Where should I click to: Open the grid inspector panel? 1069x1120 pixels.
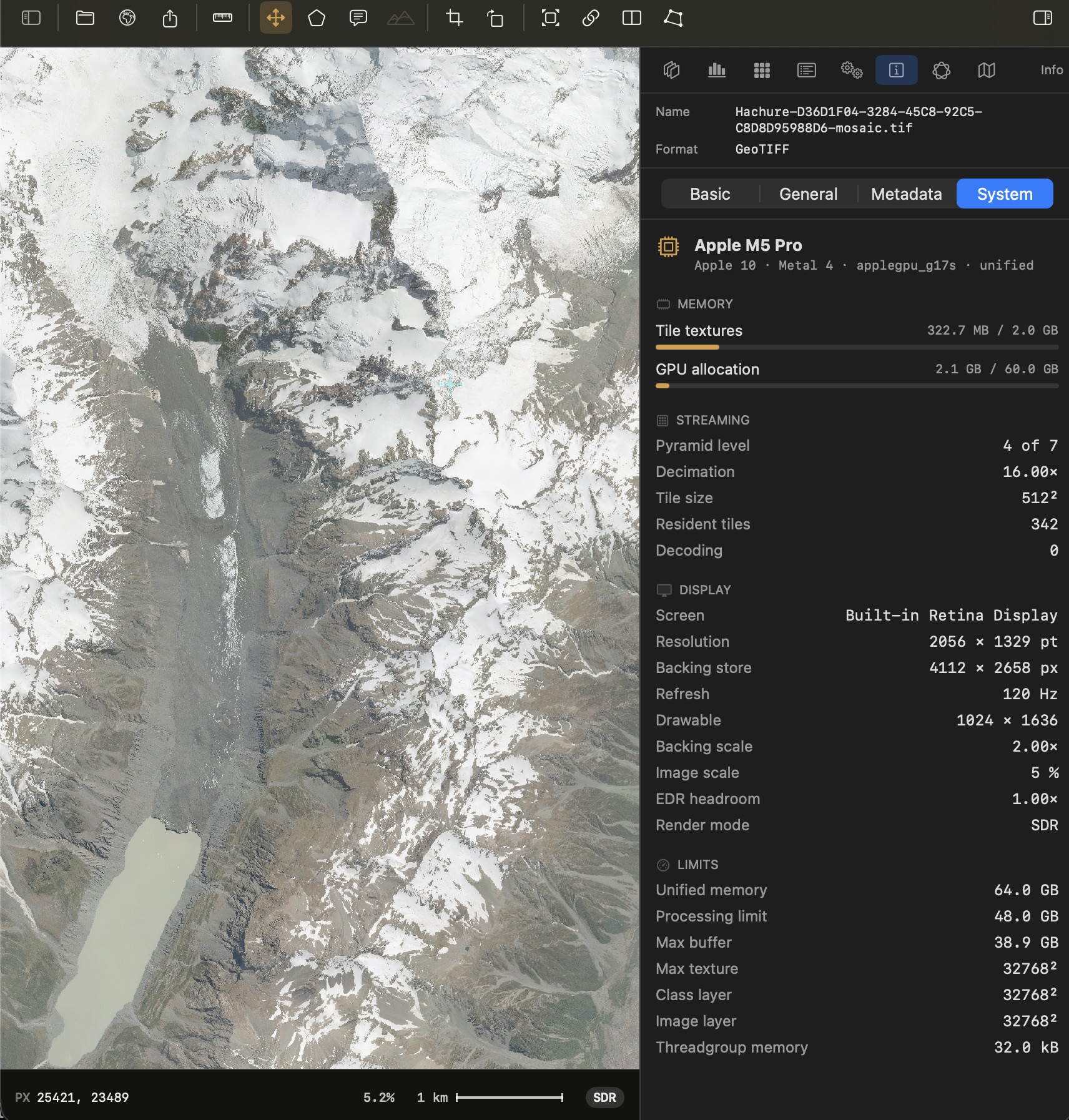(762, 70)
